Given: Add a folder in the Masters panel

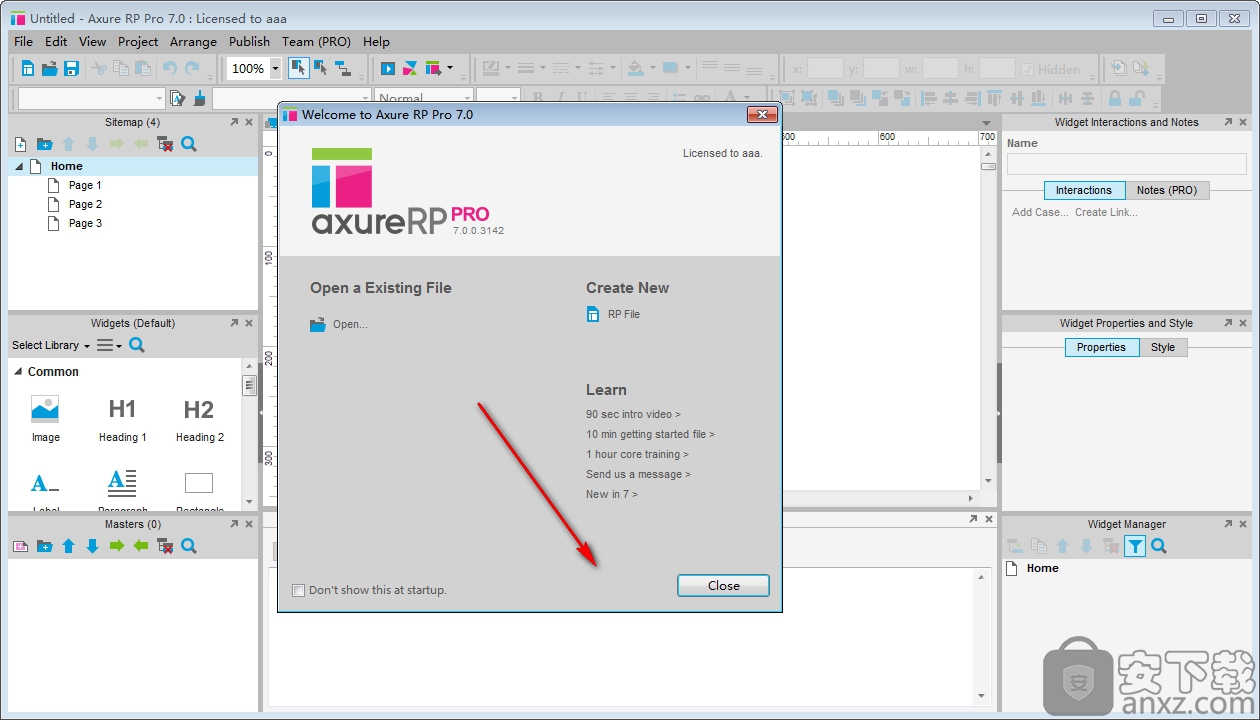Looking at the screenshot, I should tap(44, 546).
